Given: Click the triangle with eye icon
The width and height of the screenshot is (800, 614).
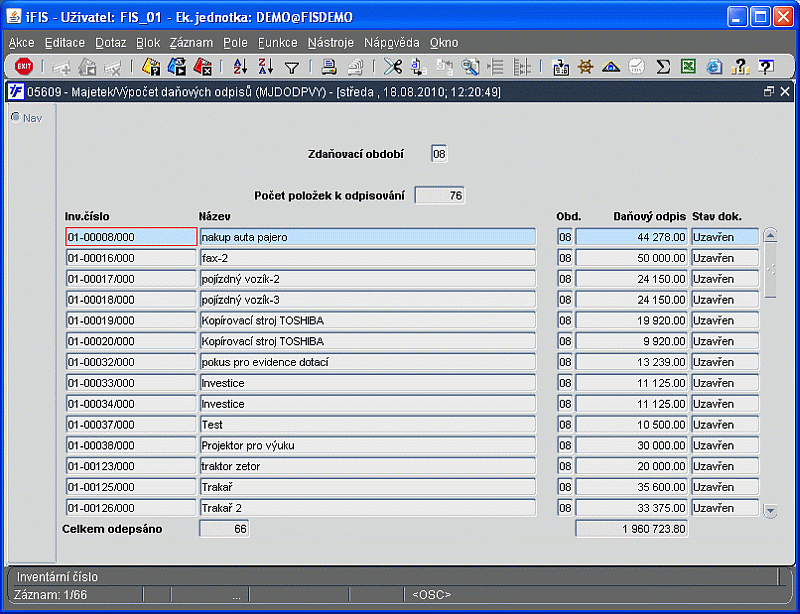Looking at the screenshot, I should (x=611, y=66).
